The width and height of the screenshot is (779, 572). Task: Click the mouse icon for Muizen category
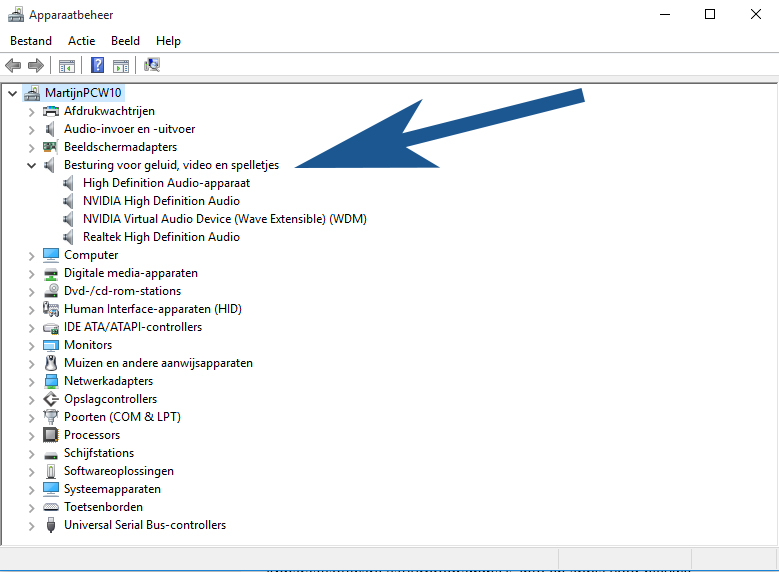[51, 363]
